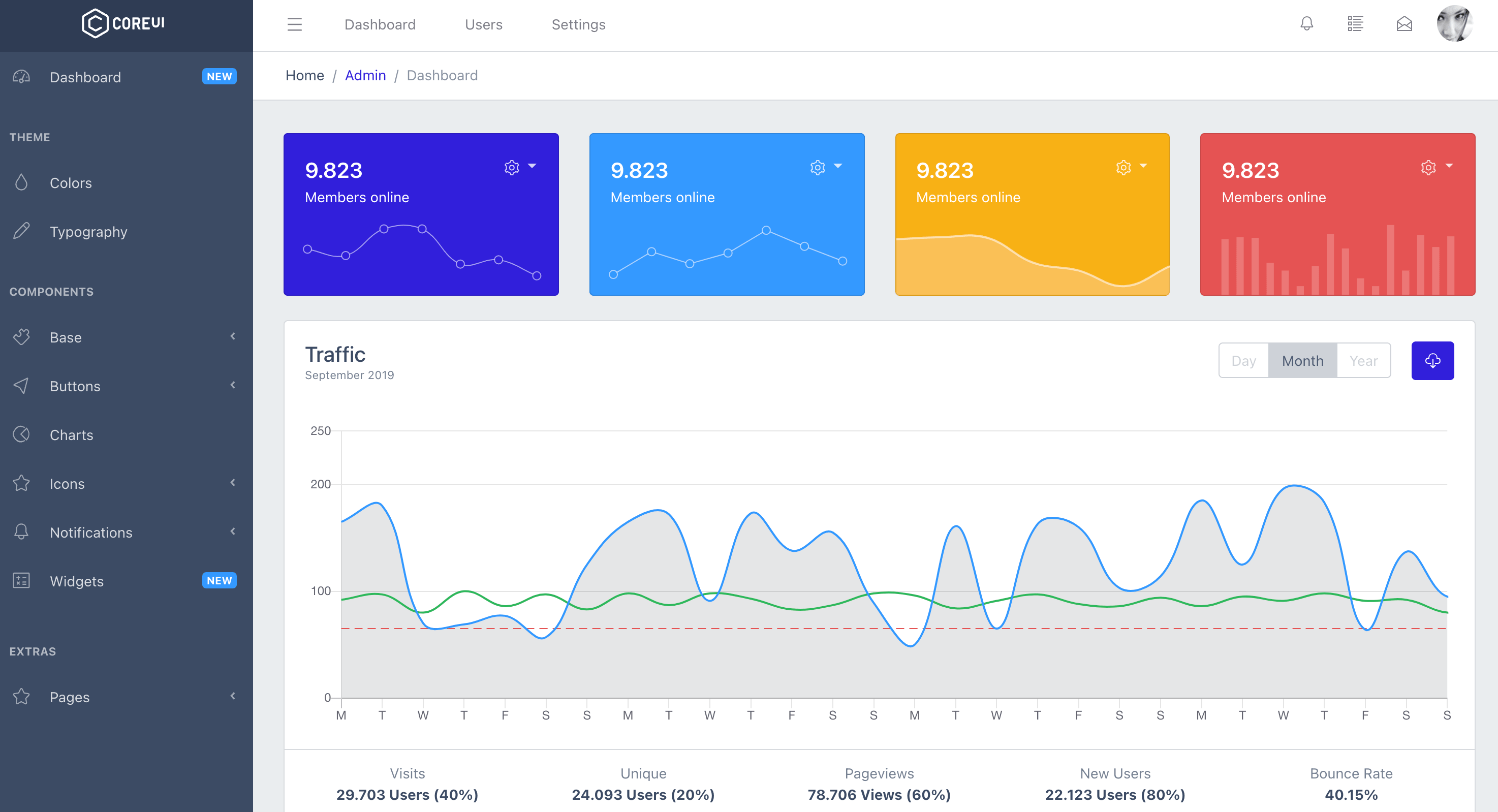Click the Users top navigation menu
Screen dimensions: 1498x812
(484, 25)
